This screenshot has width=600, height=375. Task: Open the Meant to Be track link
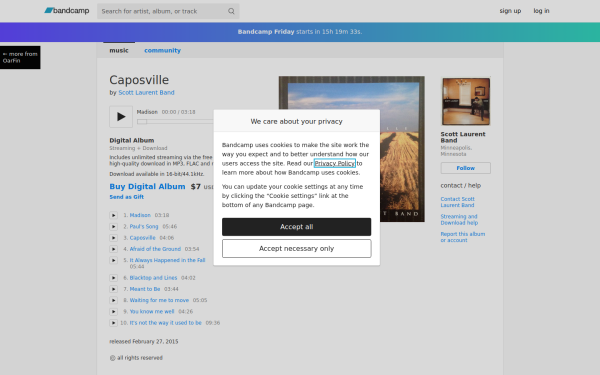pos(145,289)
